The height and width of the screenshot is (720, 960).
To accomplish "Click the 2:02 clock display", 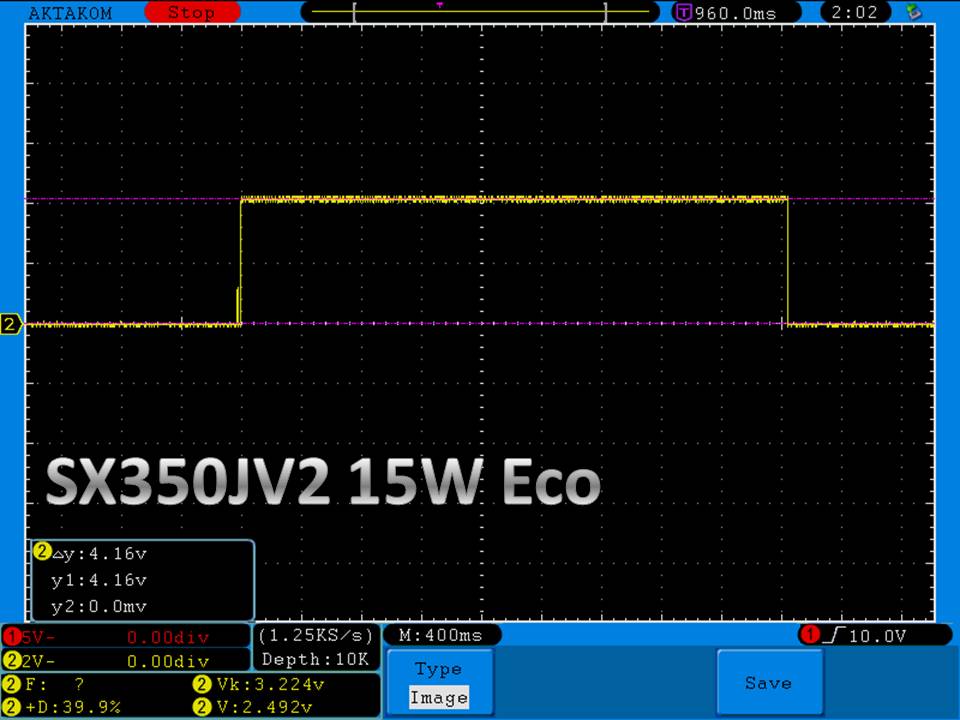I will click(x=853, y=13).
